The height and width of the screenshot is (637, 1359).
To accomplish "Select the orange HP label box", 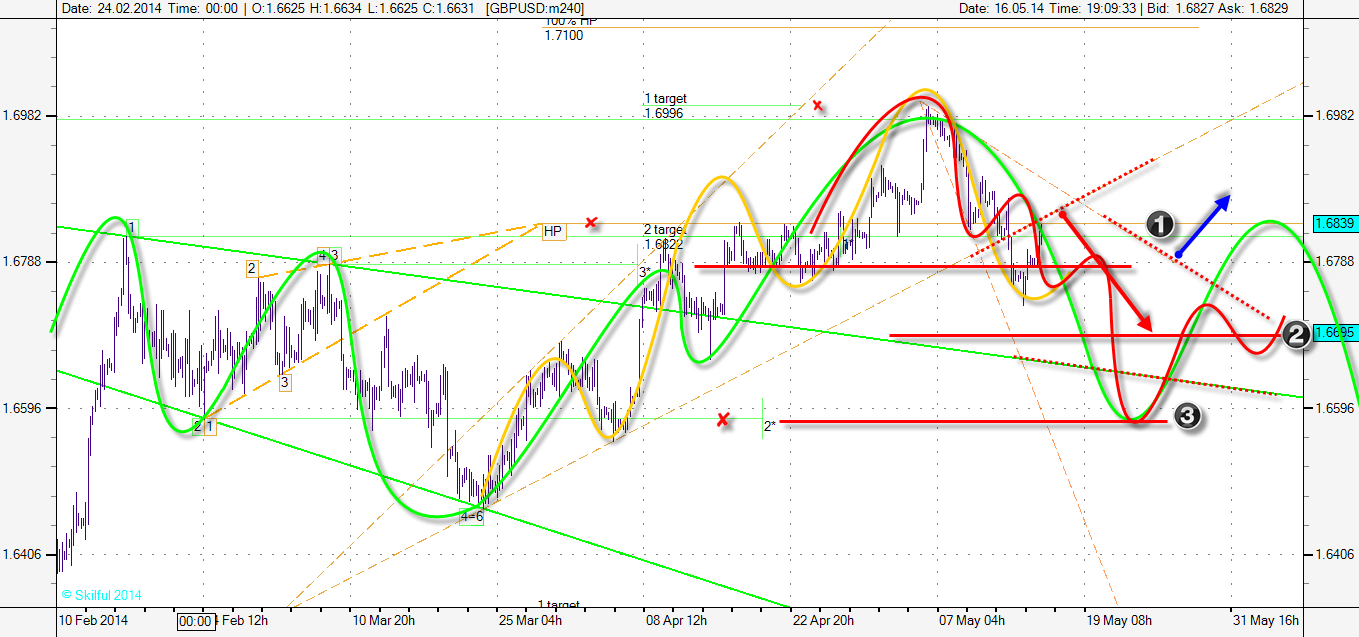I will coord(553,231).
